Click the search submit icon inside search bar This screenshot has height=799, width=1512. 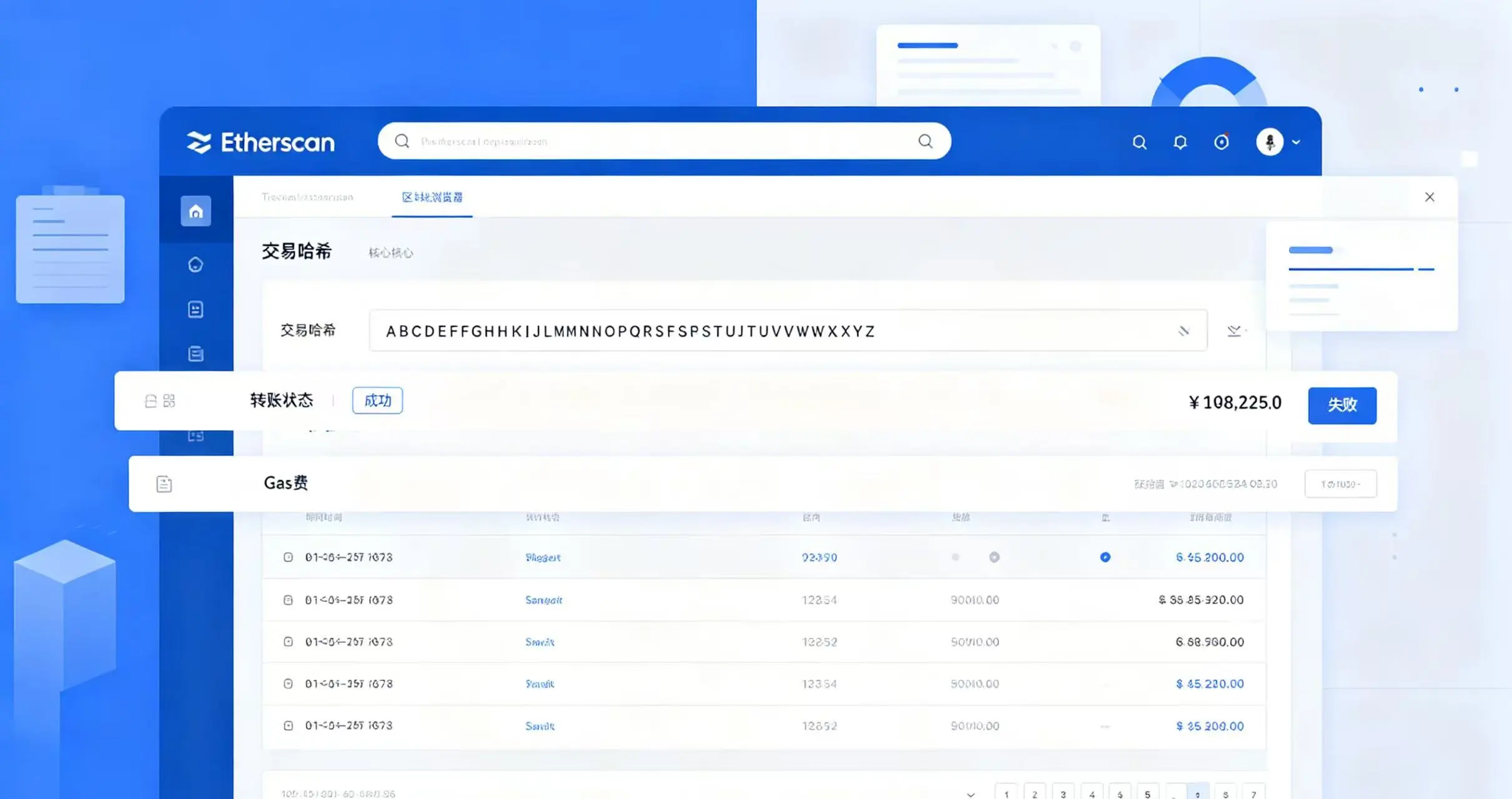tap(926, 141)
